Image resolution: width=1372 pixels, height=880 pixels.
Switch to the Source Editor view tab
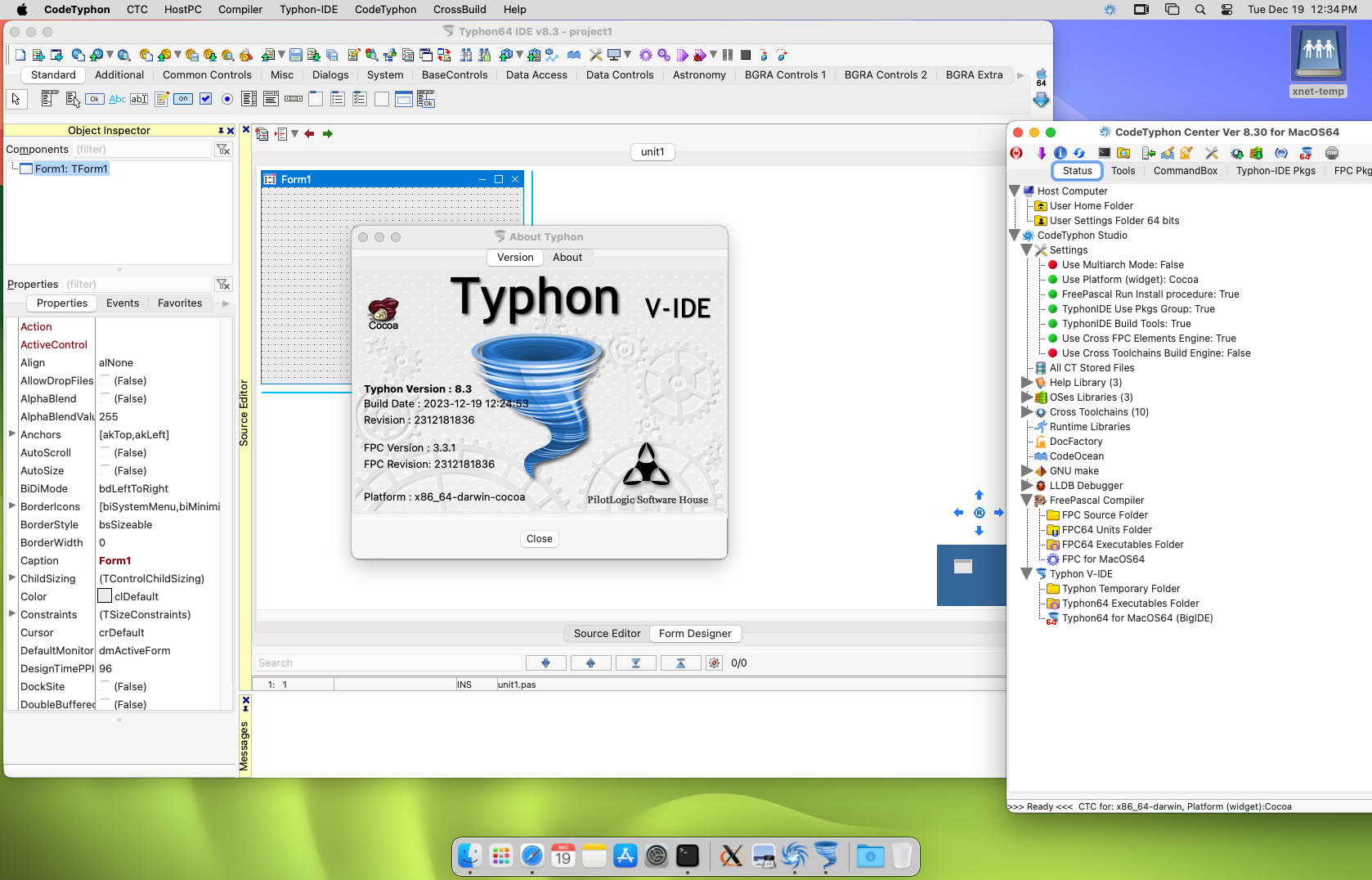[x=607, y=633]
